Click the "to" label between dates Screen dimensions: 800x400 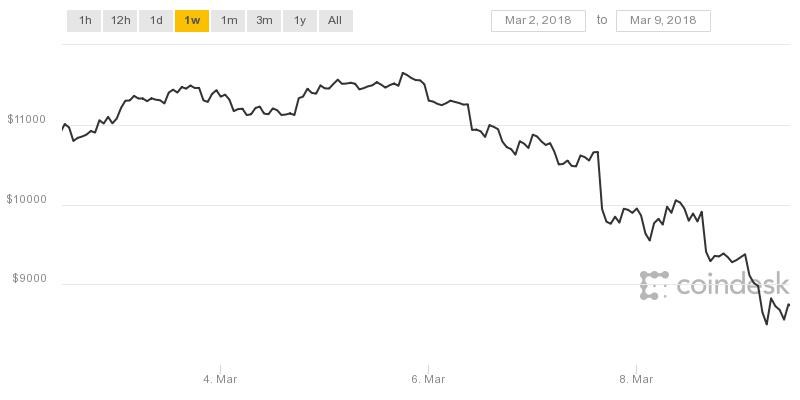601,20
